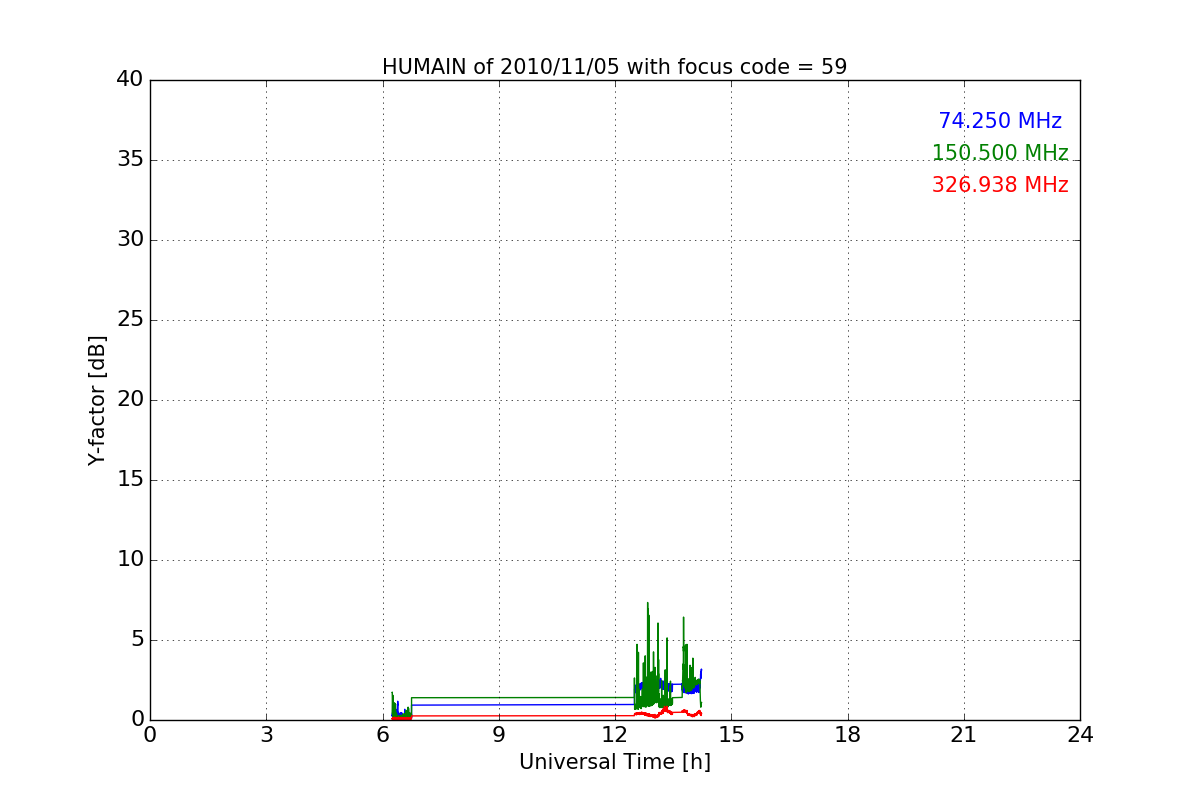Click the y-axis tick value 5
The width and height of the screenshot is (1200, 800).
coord(137,640)
